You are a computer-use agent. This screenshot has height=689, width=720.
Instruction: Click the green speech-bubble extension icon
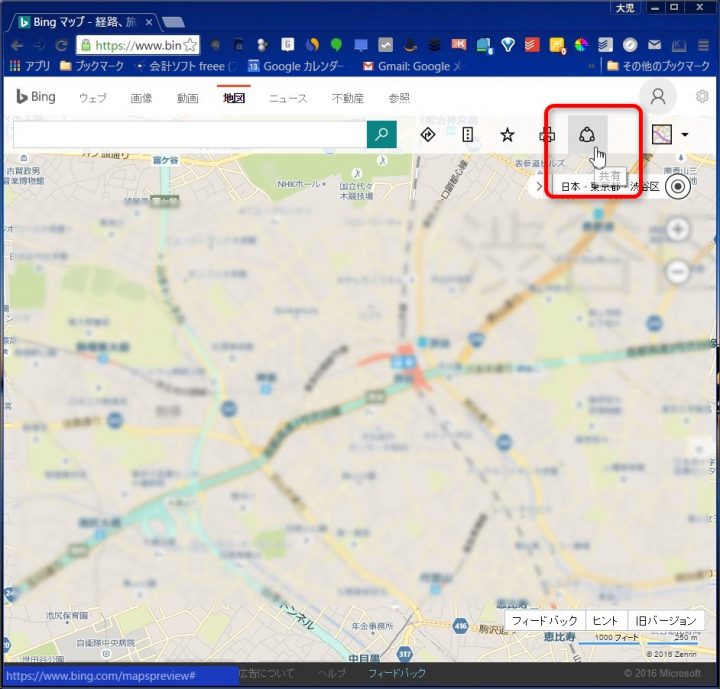[337, 45]
